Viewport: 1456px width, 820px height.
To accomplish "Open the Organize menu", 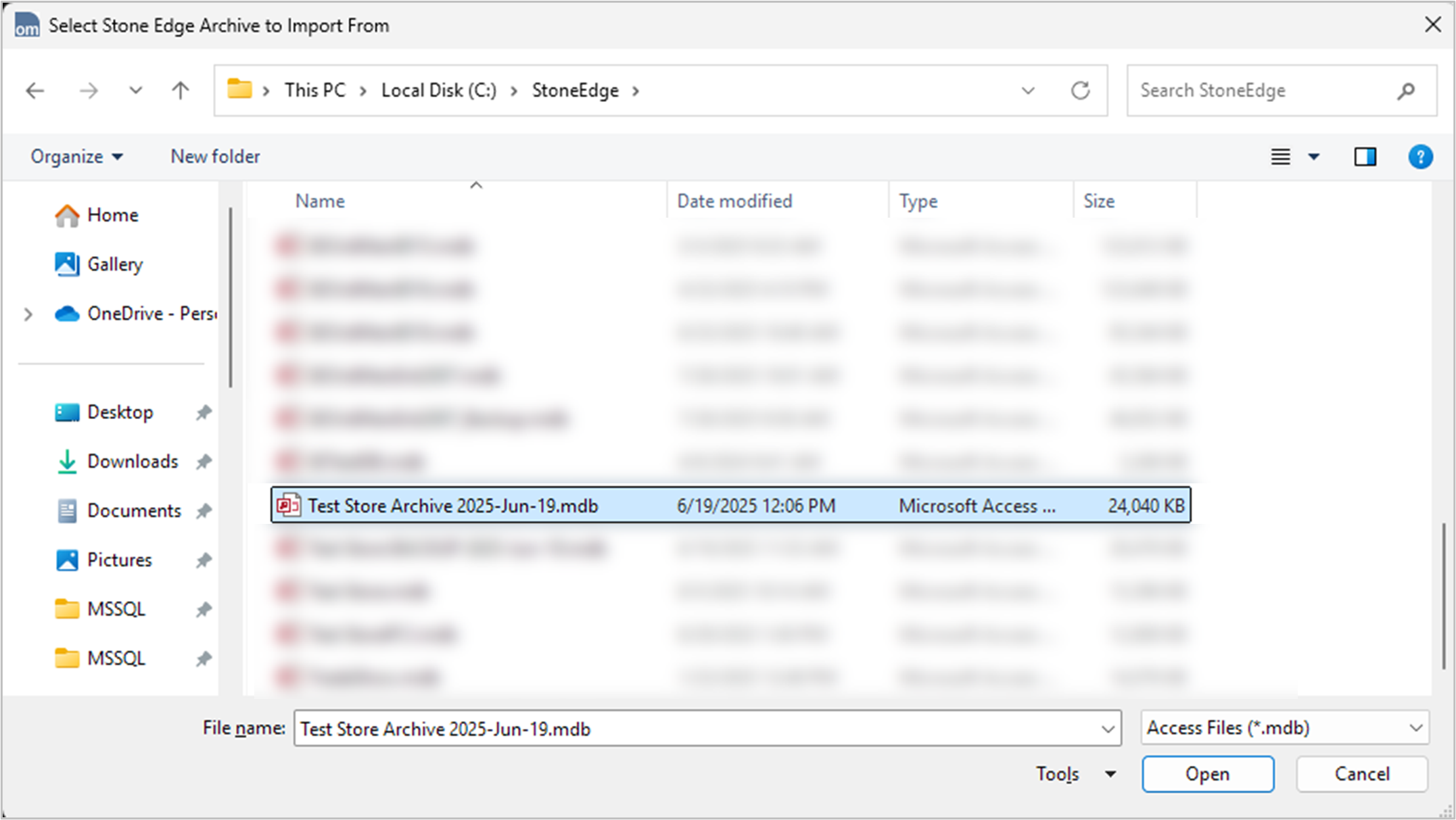I will (x=76, y=157).
